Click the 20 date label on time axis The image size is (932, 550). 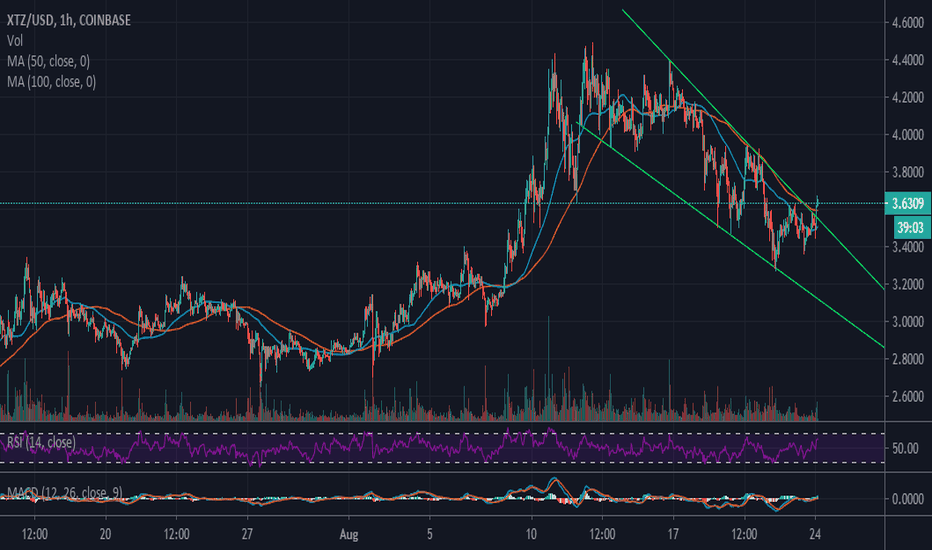pos(105,534)
